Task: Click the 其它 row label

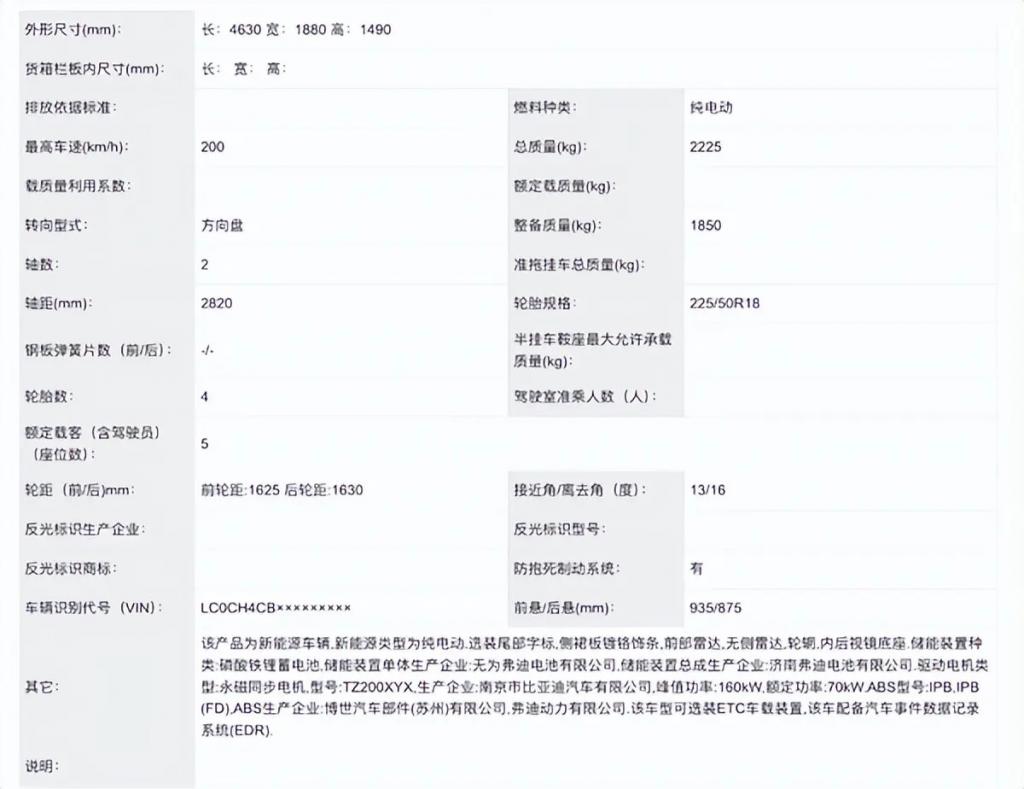Action: pyautogui.click(x=42, y=687)
